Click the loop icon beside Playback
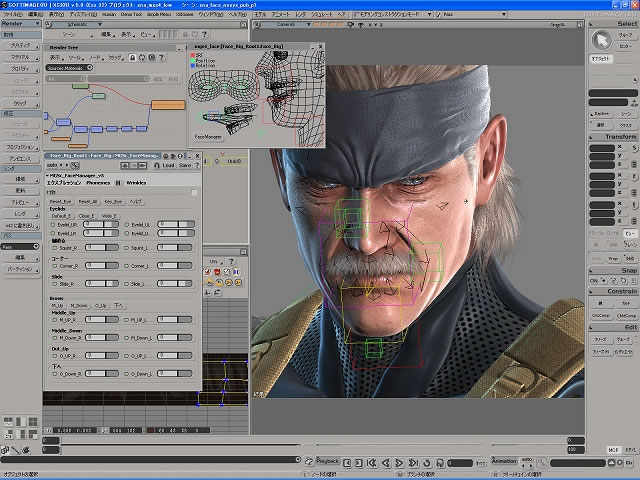640x480 pixels. coord(309,461)
